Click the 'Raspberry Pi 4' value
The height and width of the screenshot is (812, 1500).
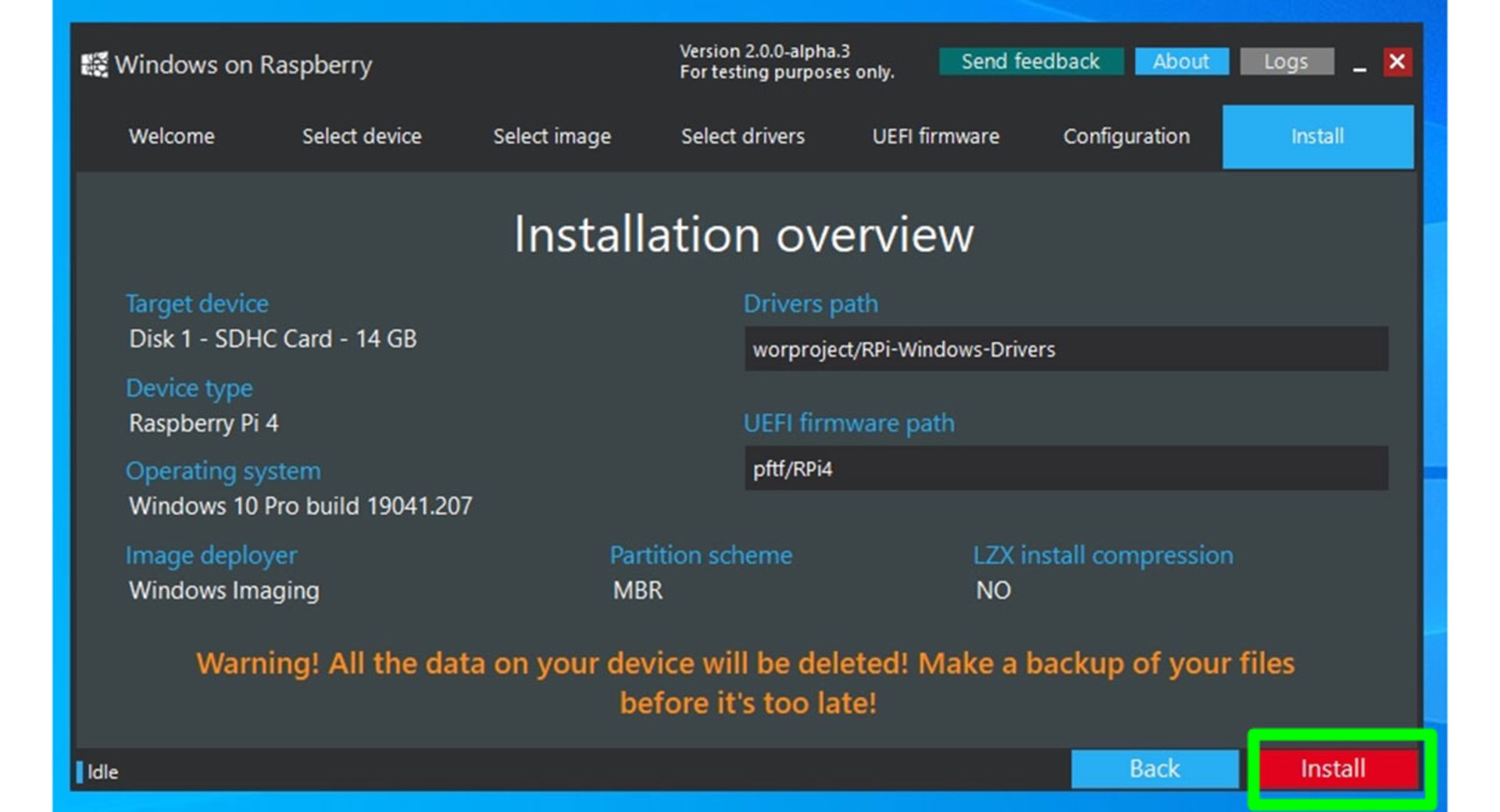pos(204,423)
